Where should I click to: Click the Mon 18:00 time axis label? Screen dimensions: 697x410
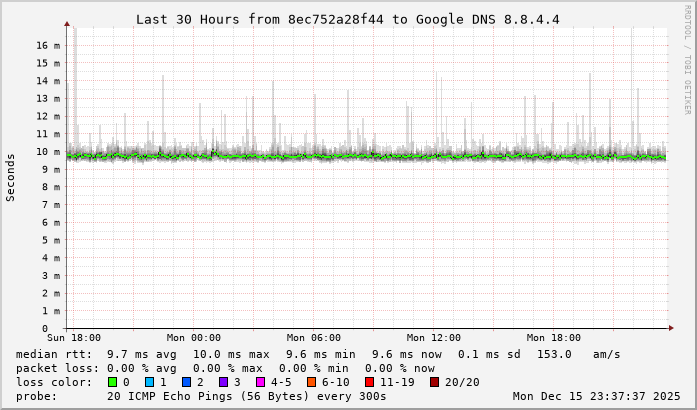click(x=553, y=338)
